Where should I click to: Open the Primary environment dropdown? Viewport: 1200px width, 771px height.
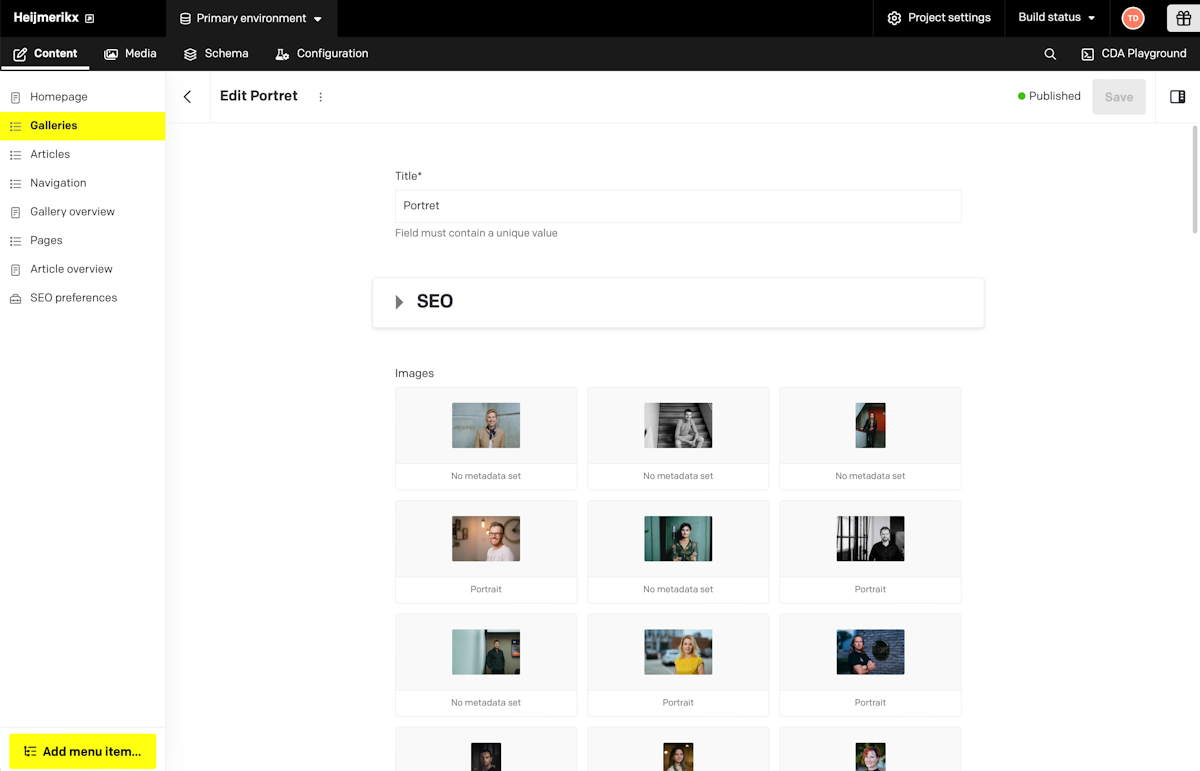[251, 18]
